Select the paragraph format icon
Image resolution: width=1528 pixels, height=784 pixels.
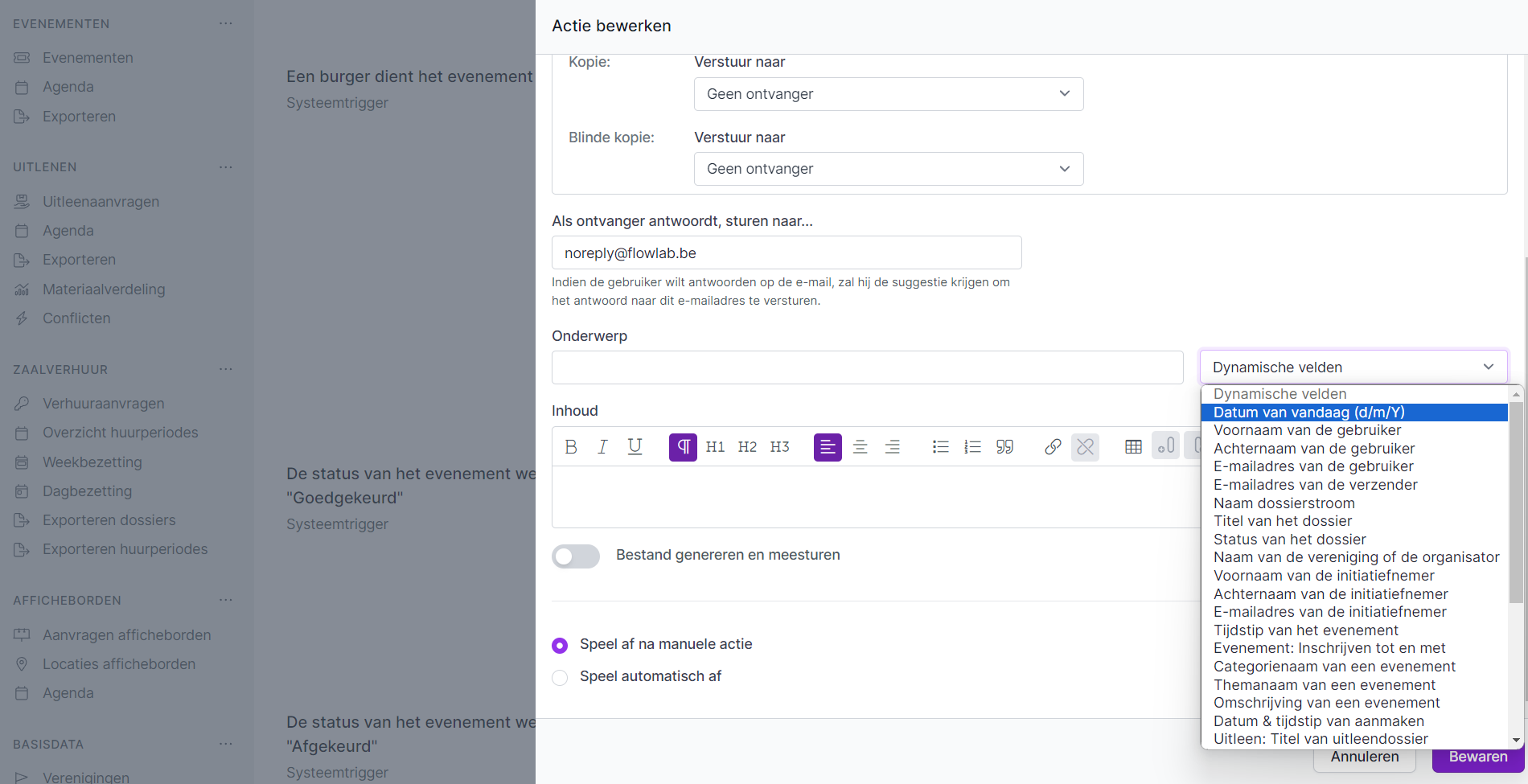[683, 447]
